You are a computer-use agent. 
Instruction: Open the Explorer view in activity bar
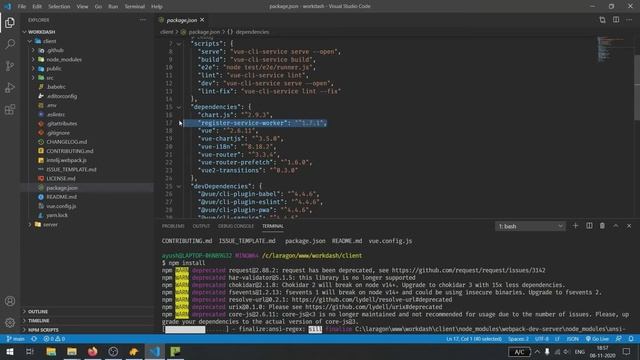pos(10,23)
